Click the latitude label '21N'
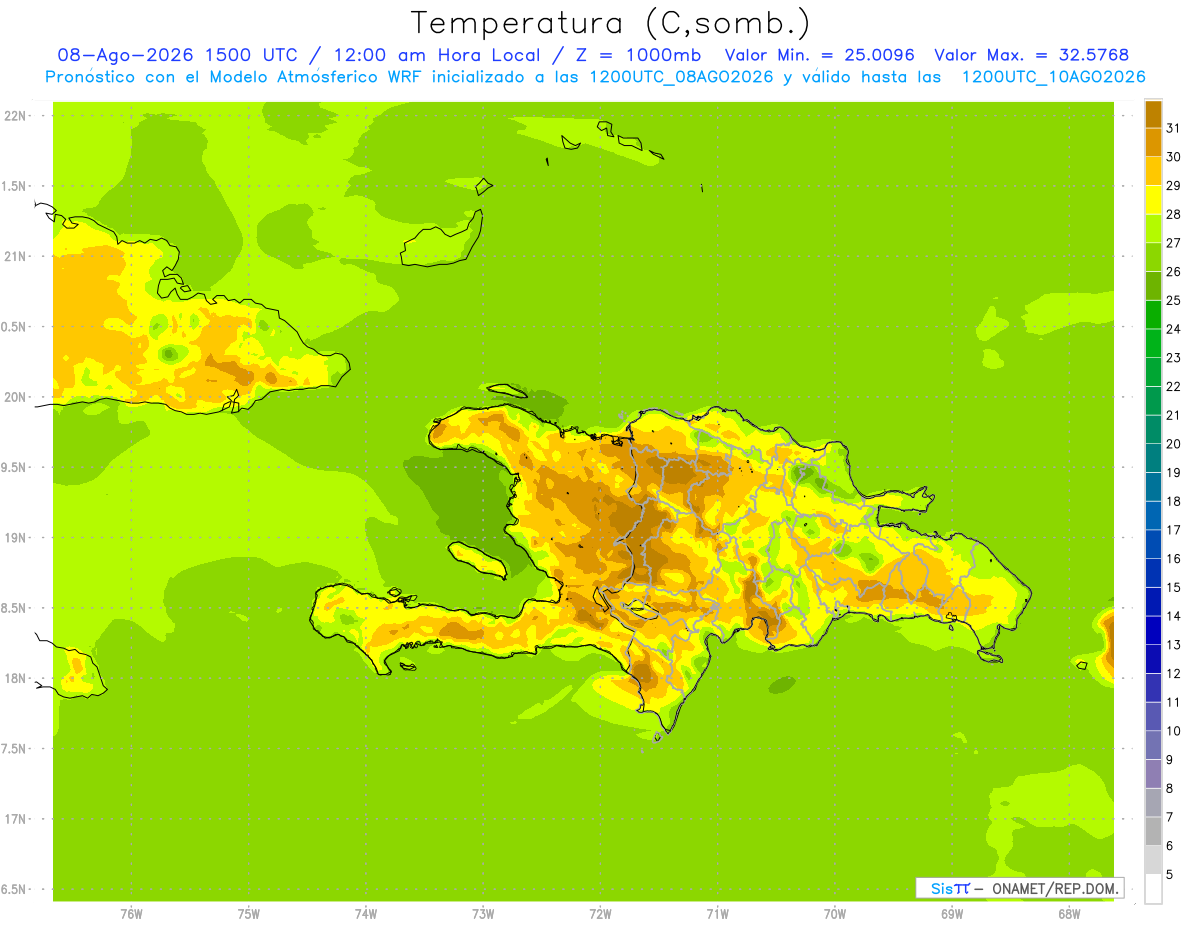This screenshot has width=1200, height=927. pyautogui.click(x=14, y=257)
